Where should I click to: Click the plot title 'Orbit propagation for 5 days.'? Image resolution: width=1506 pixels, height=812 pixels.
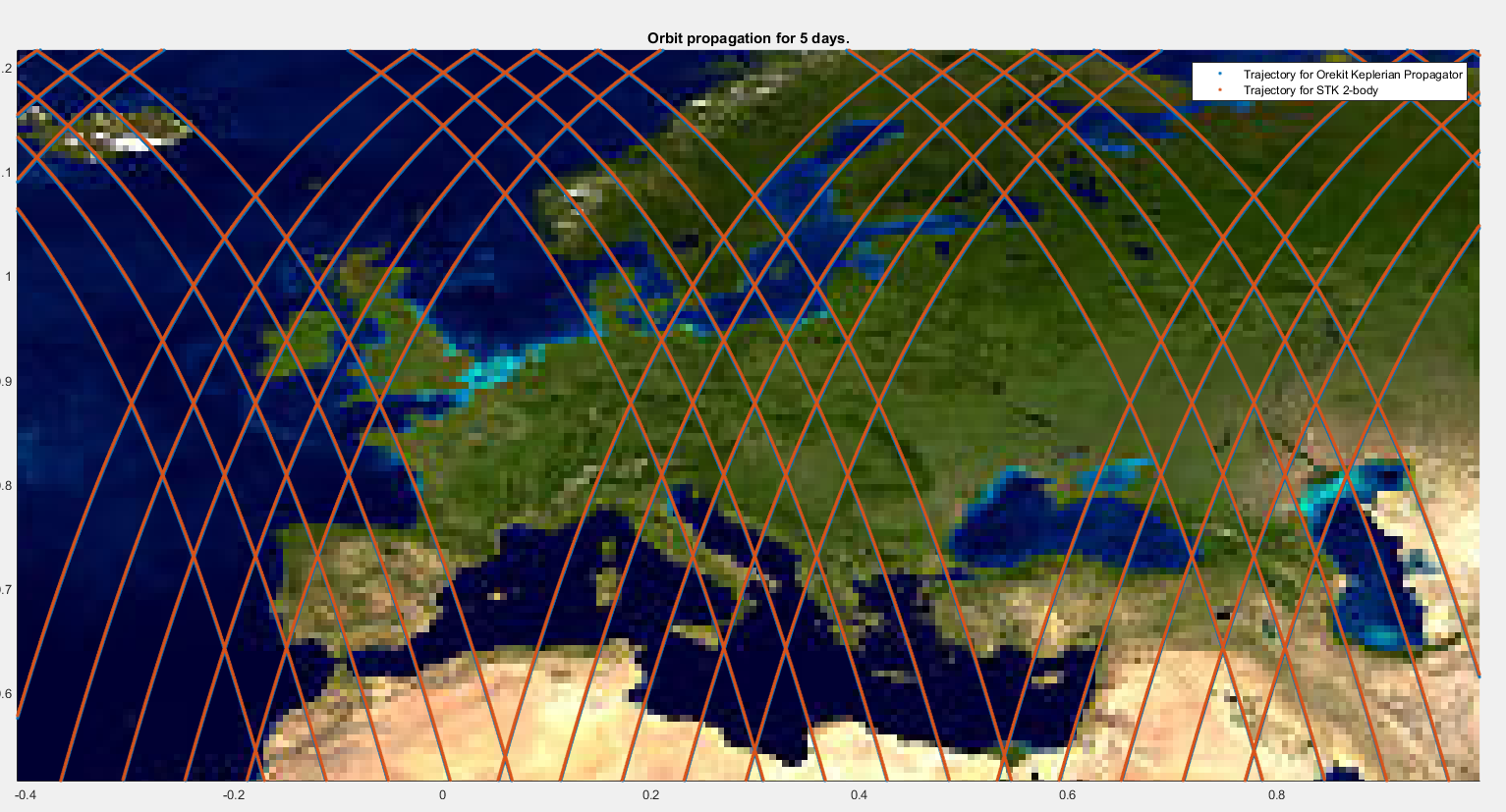748,38
